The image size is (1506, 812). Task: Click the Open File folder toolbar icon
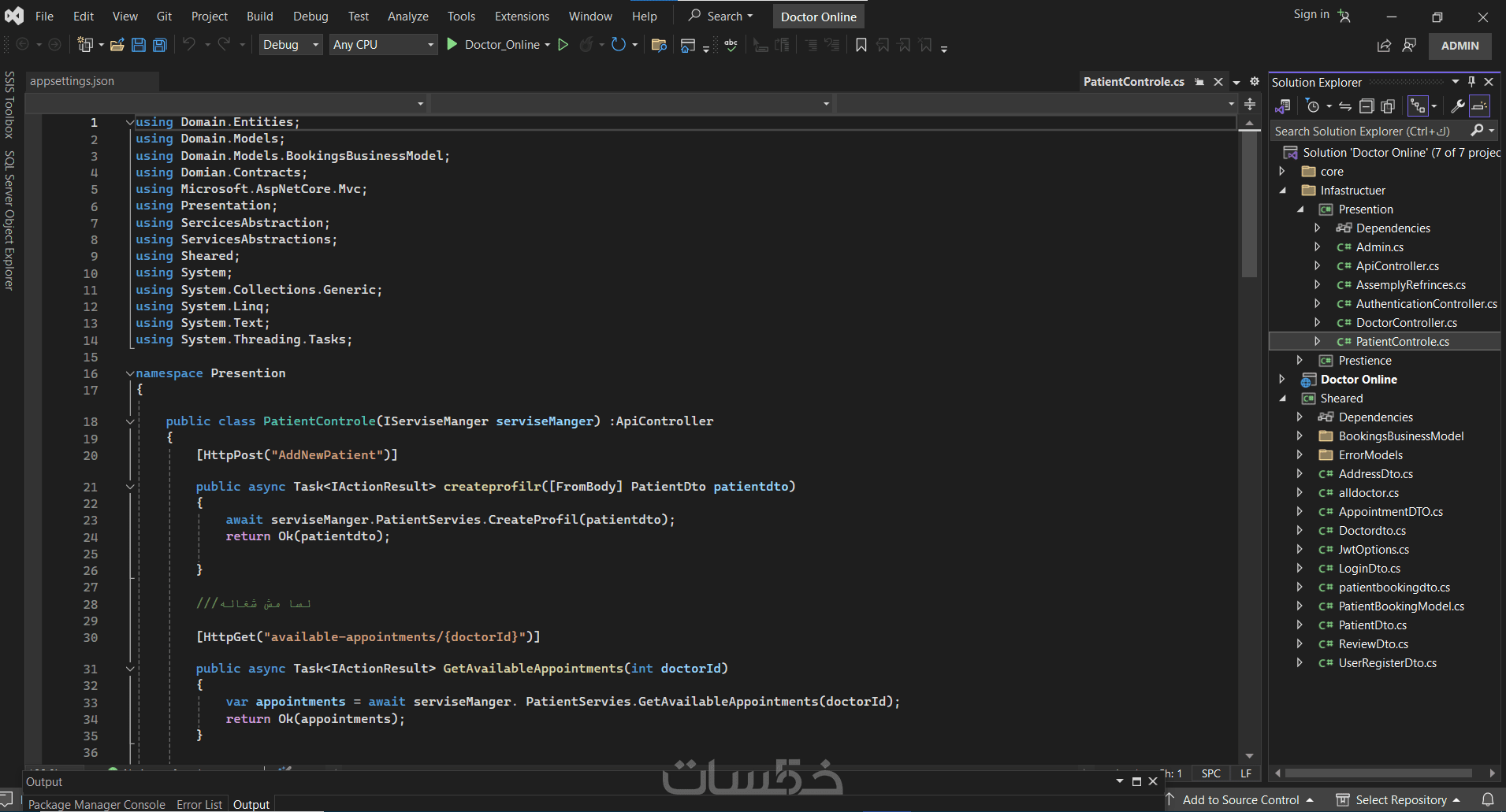pyautogui.click(x=117, y=45)
